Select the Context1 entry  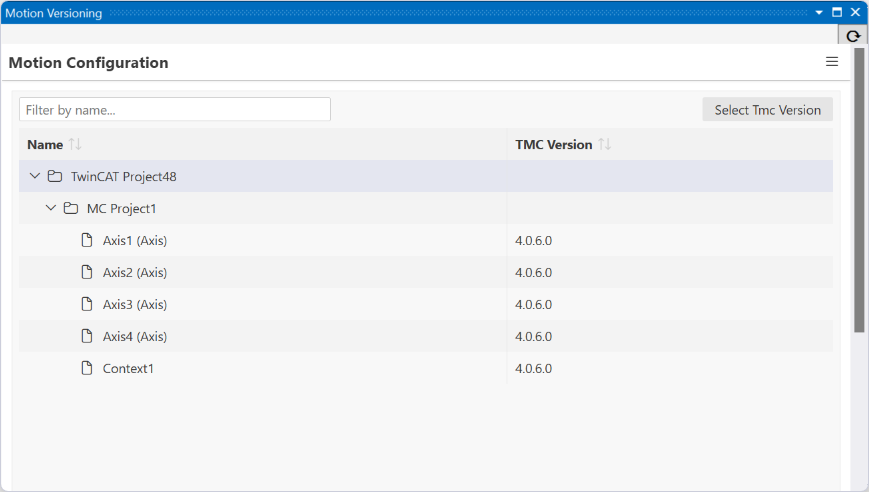click(128, 368)
